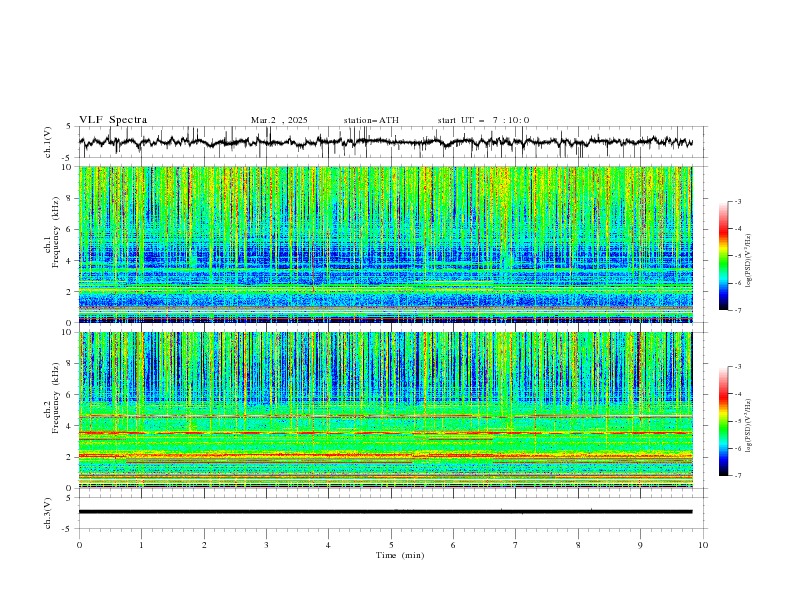Click the 2 kHz tick label on ch.1 axis

point(70,291)
